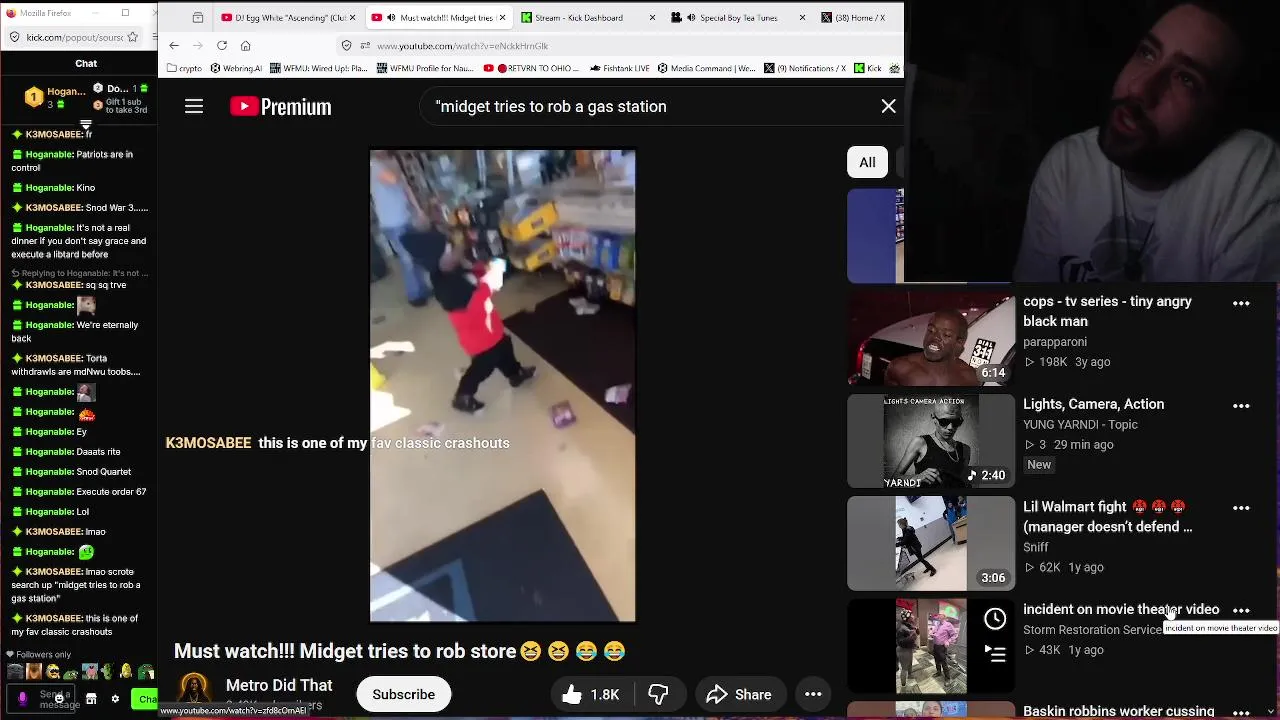Click the main video player
This screenshot has height=720, width=1280.
[x=502, y=386]
